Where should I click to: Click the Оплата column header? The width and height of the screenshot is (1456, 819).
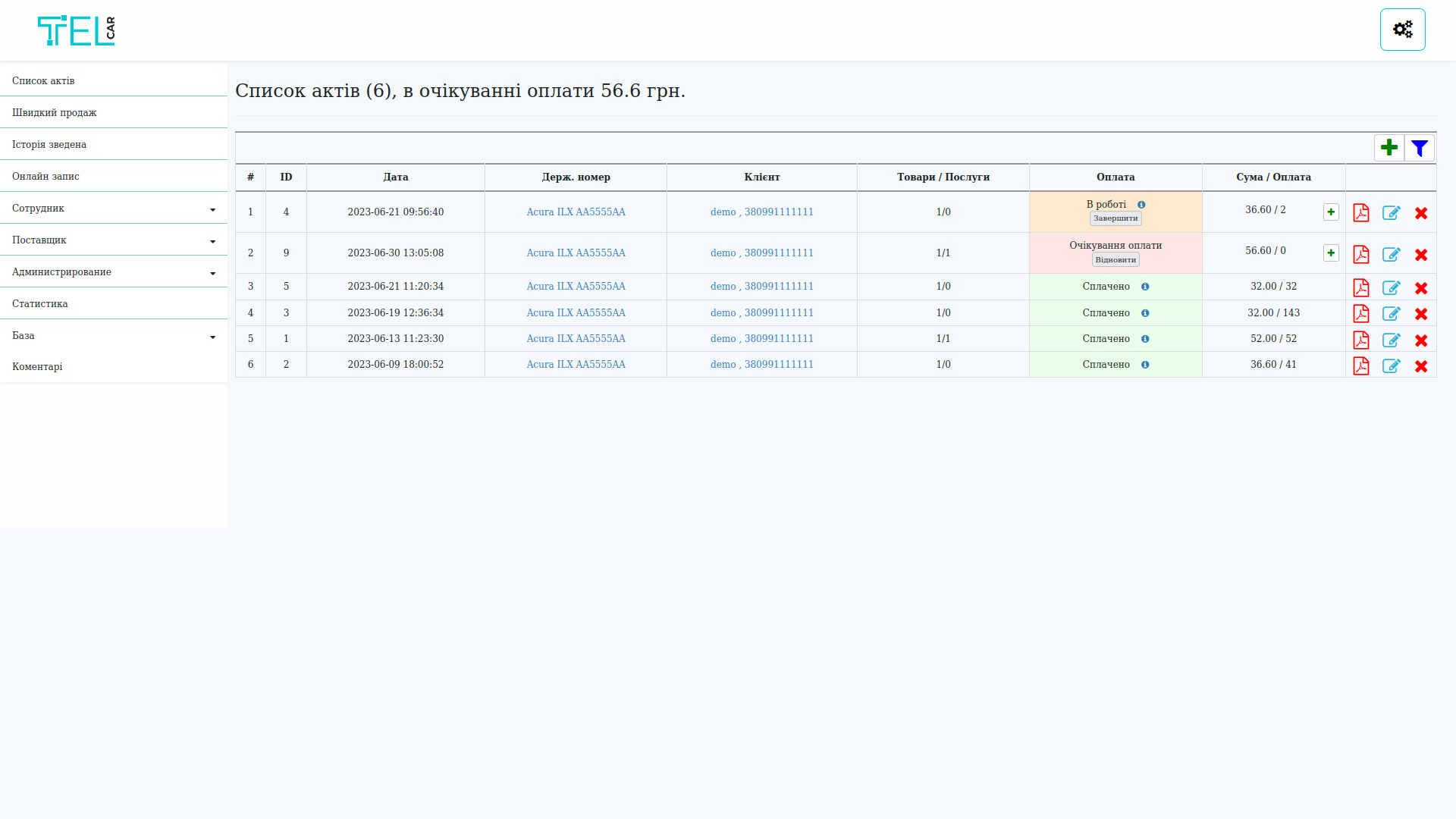[x=1116, y=177]
